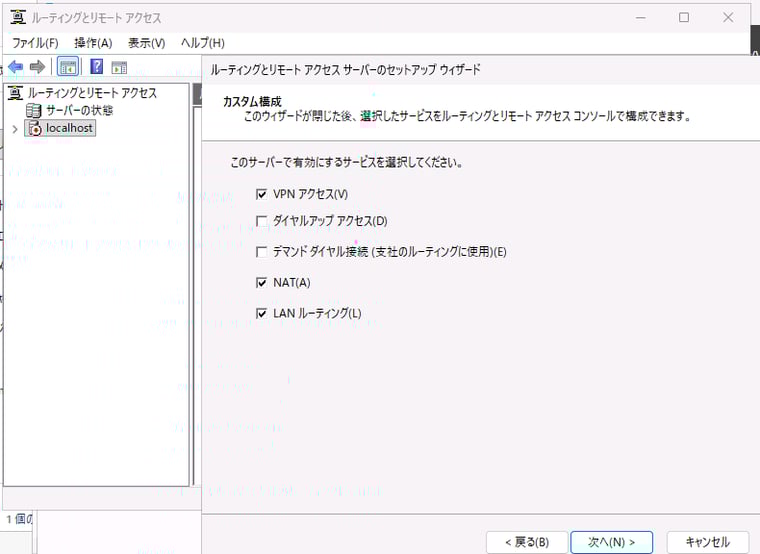Click the 次へ(N) > button

(x=612, y=542)
